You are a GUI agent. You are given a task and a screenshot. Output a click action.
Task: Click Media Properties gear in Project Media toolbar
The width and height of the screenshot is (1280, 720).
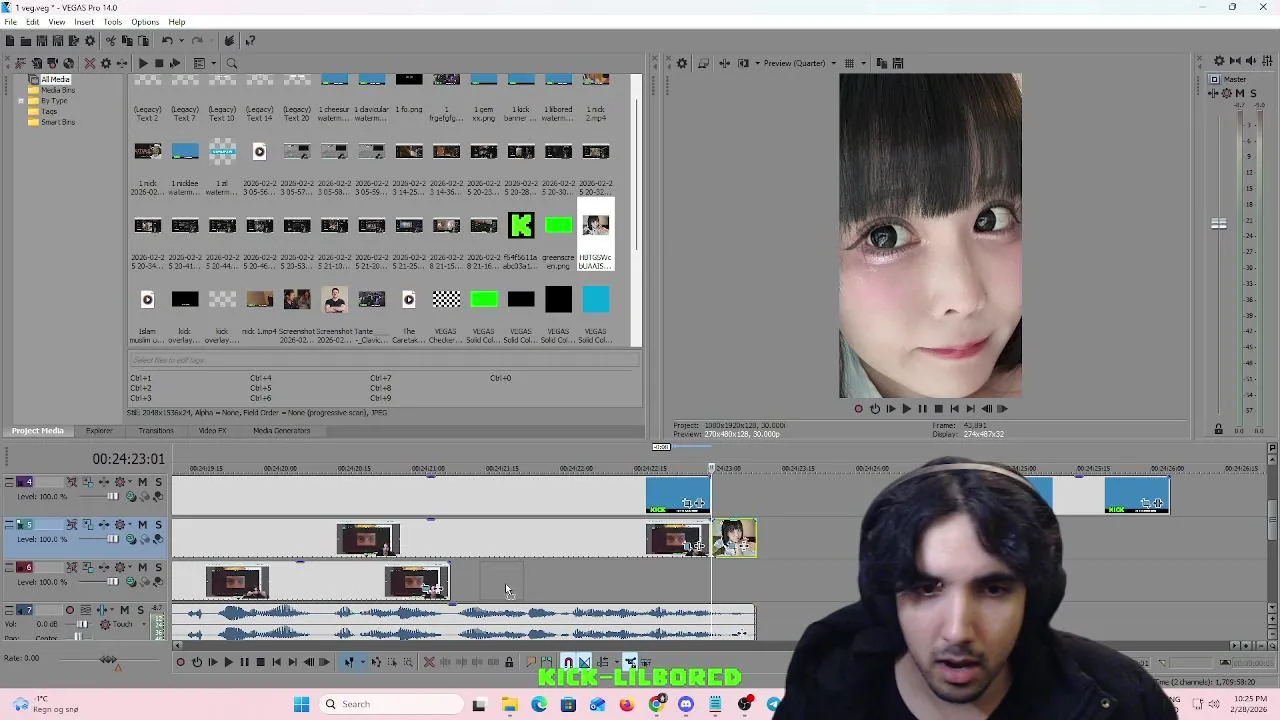[106, 63]
